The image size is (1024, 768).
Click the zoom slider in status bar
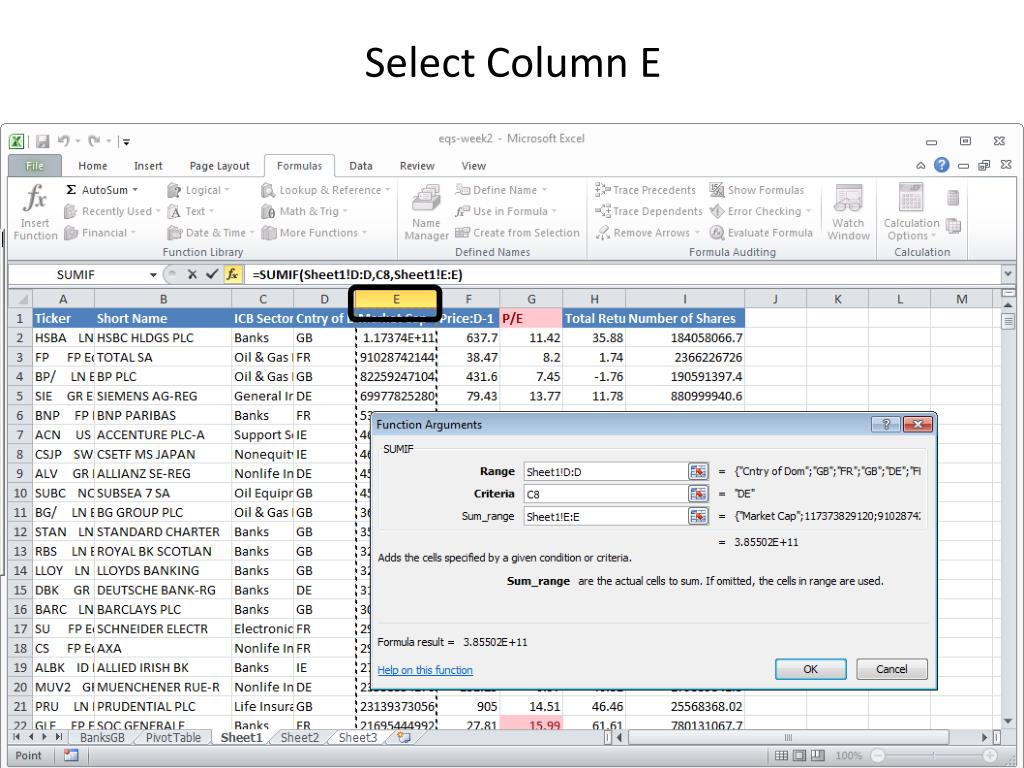935,756
